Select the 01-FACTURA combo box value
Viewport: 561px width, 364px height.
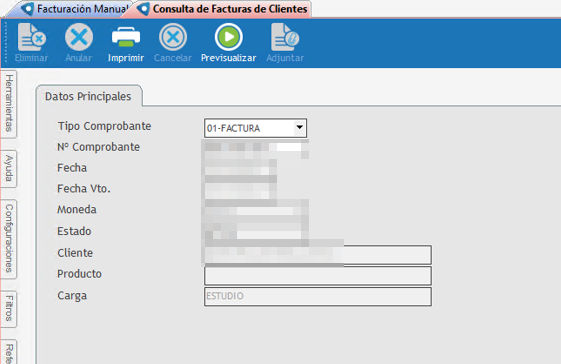[255, 128]
